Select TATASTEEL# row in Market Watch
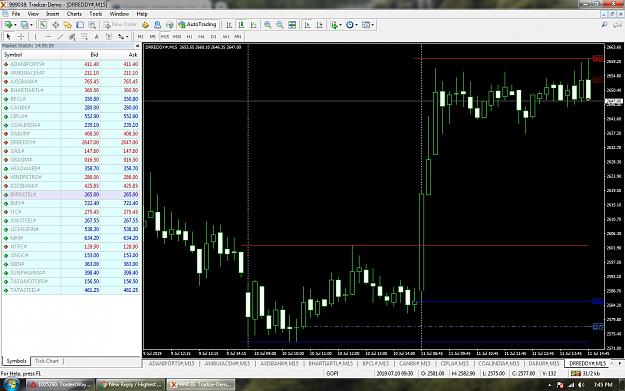The width and height of the screenshot is (625, 391). (x=71, y=290)
